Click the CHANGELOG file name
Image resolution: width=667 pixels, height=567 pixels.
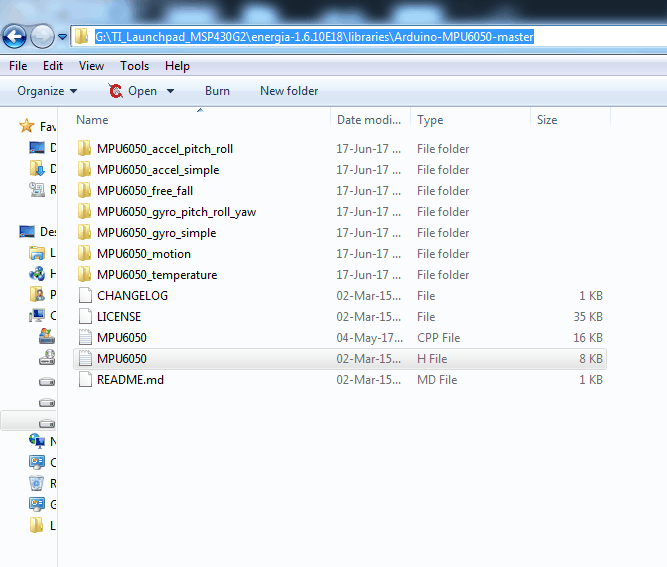point(132,296)
